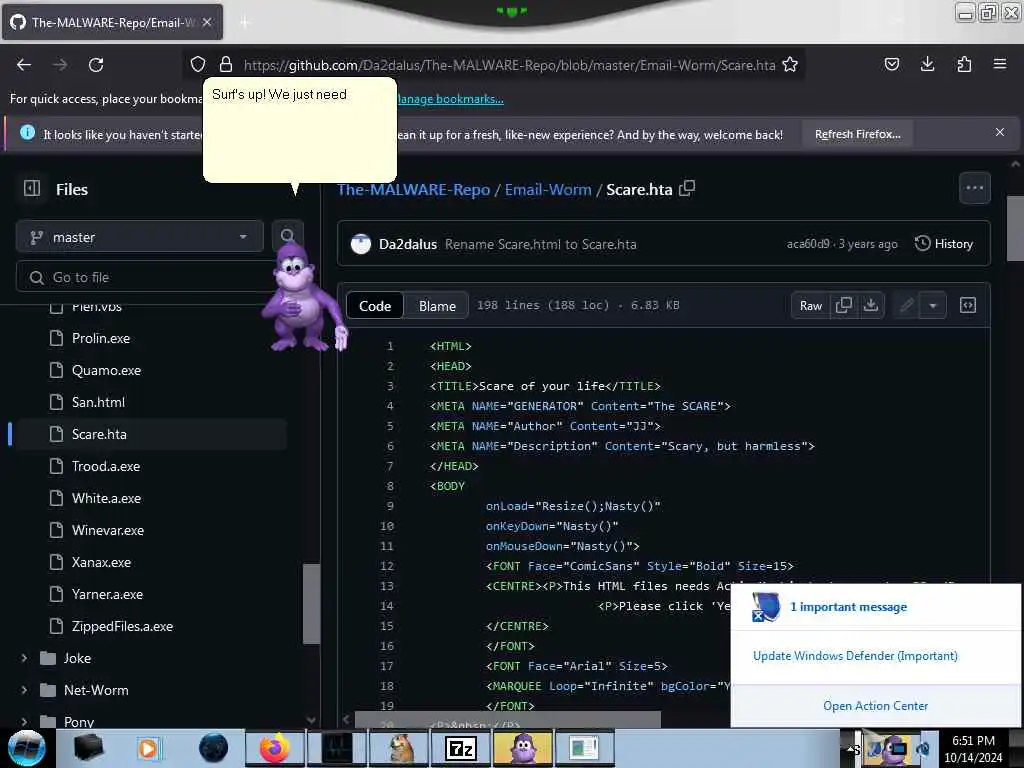The image size is (1024, 768).
Task: Download the raw Scare.hta file
Action: [x=871, y=305]
